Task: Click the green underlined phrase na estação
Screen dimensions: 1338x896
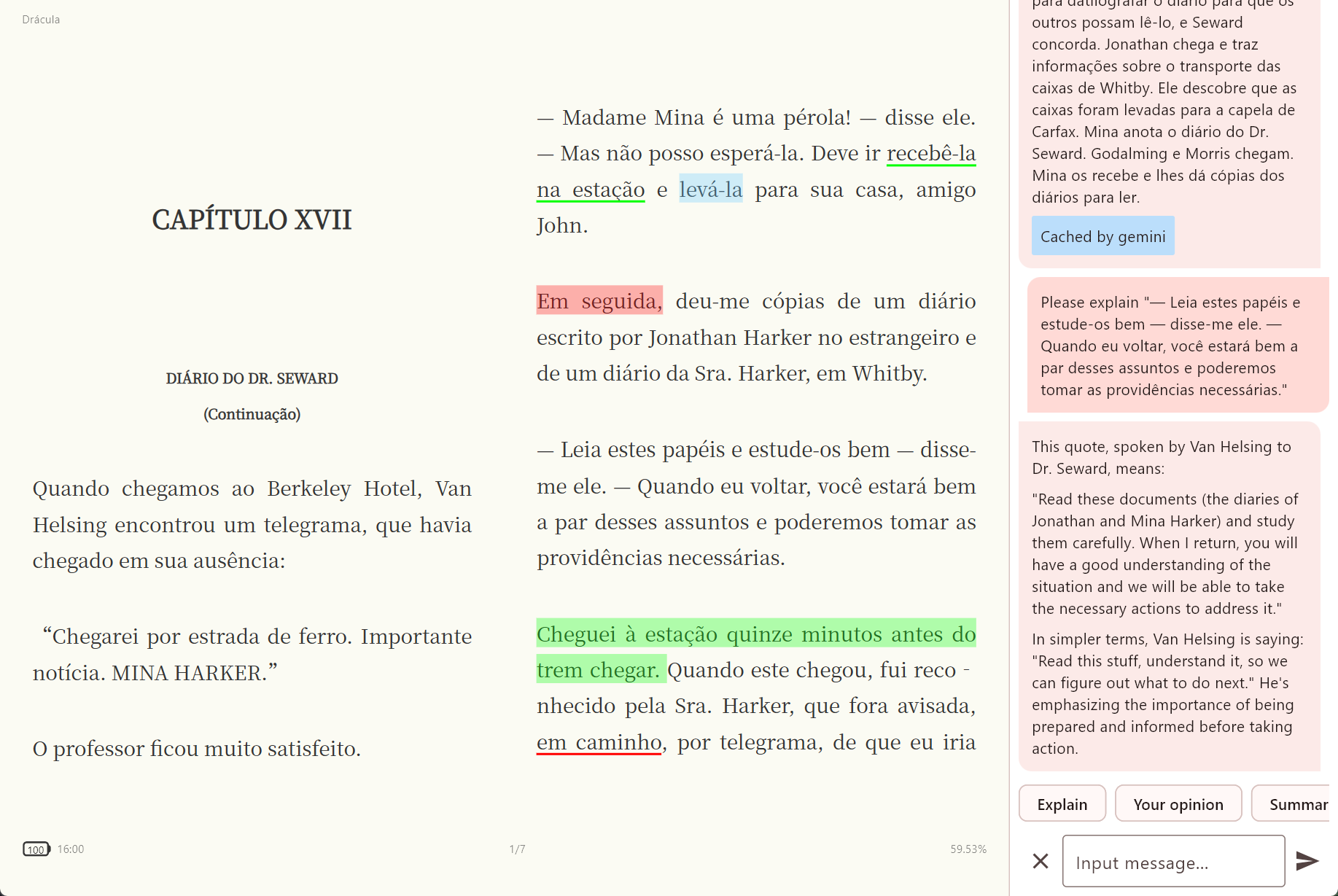Action: tap(591, 189)
